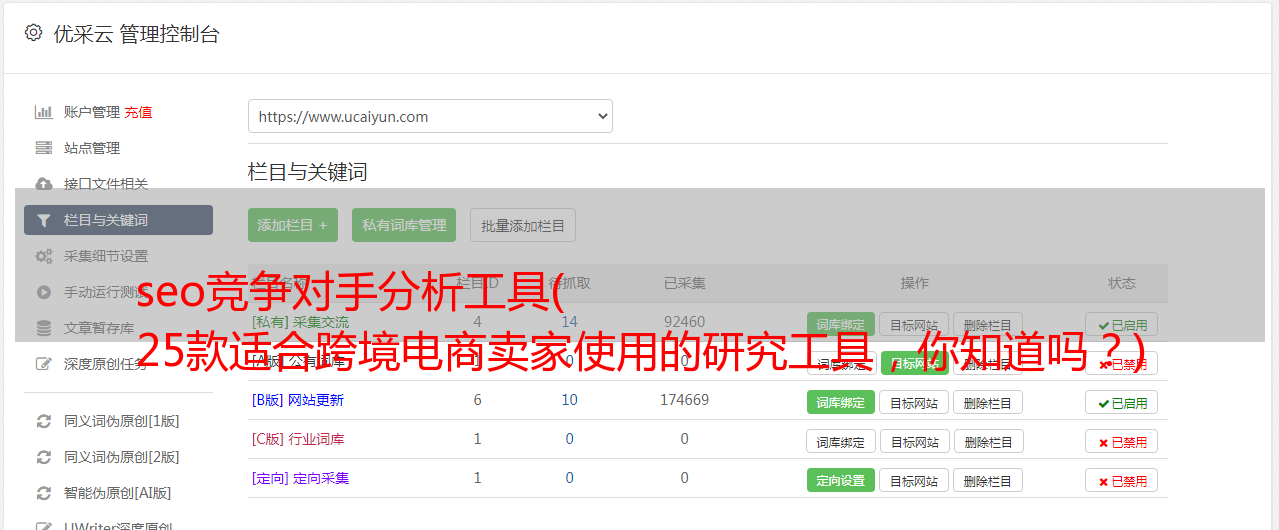Click the 状态 column header
Image resolution: width=1279 pixels, height=530 pixels.
[x=1122, y=283]
